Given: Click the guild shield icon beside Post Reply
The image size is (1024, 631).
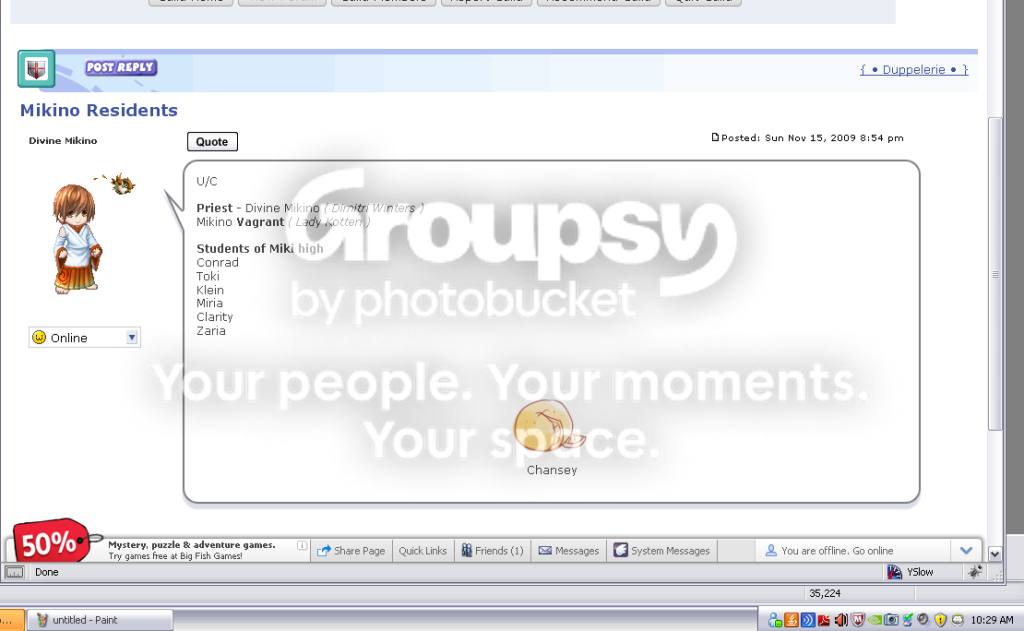Looking at the screenshot, I should point(36,69).
